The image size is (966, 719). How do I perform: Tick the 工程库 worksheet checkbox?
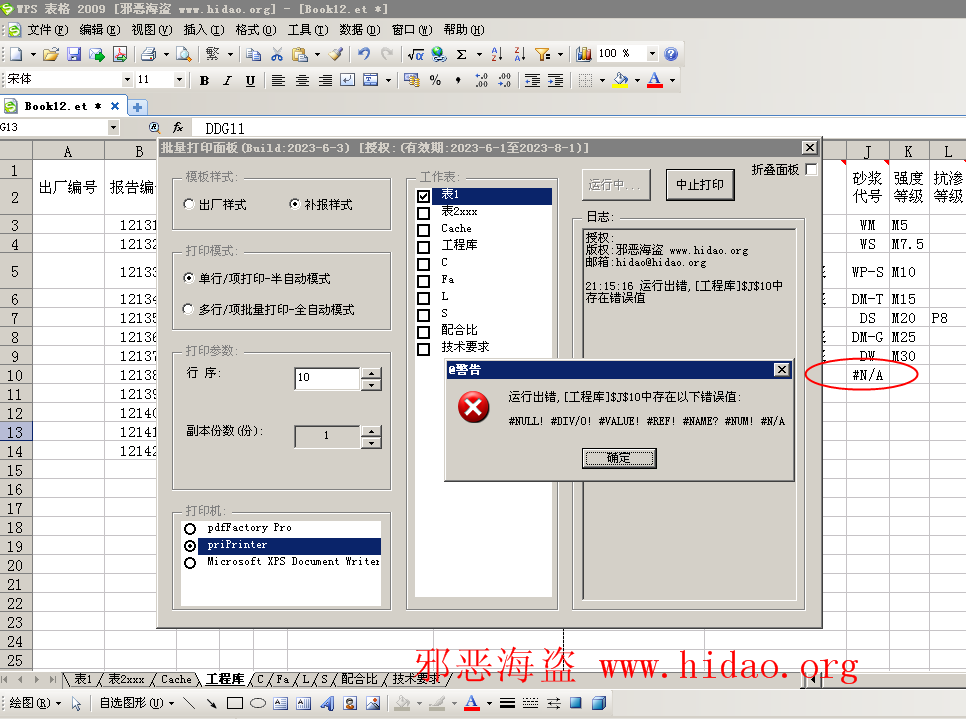(x=423, y=247)
